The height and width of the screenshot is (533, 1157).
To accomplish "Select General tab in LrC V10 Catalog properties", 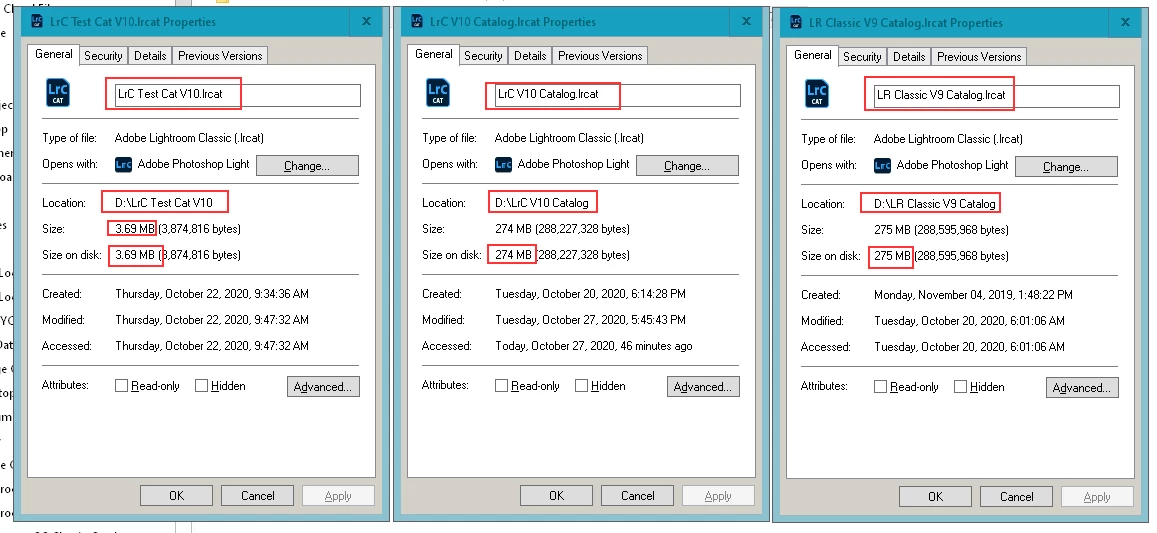I will pos(434,54).
